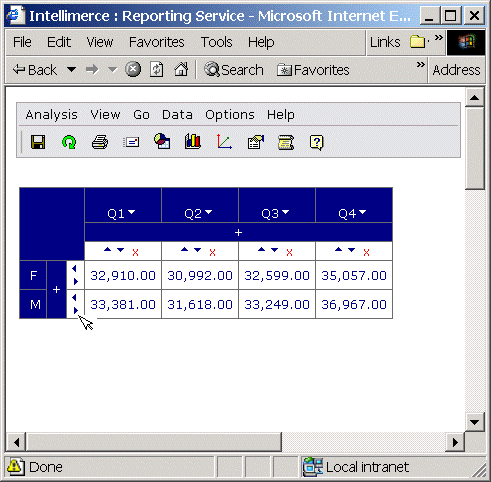Sort Q4 column ascending arrow
Screen dimensions: 491x482
338,250
